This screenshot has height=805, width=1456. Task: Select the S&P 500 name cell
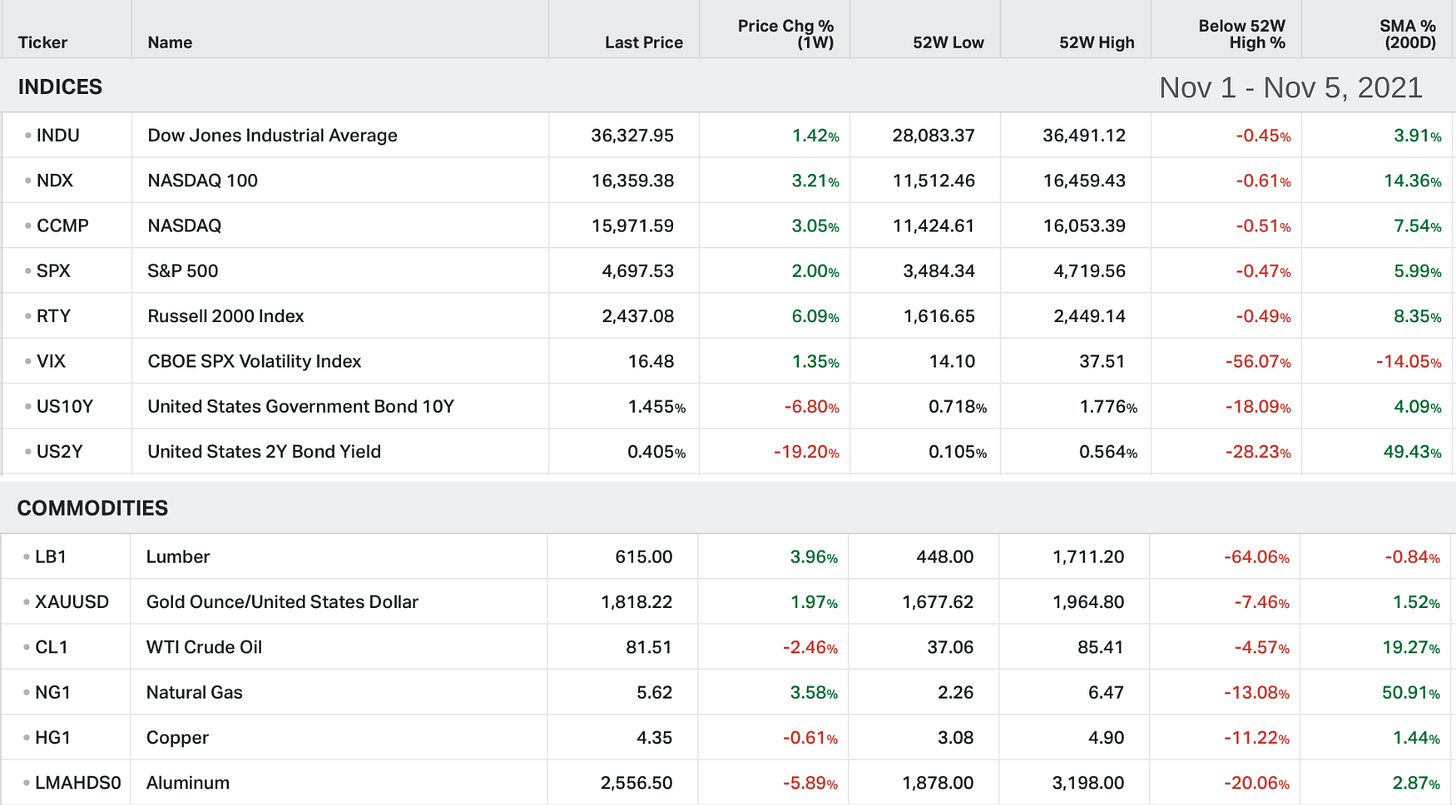pos(182,270)
